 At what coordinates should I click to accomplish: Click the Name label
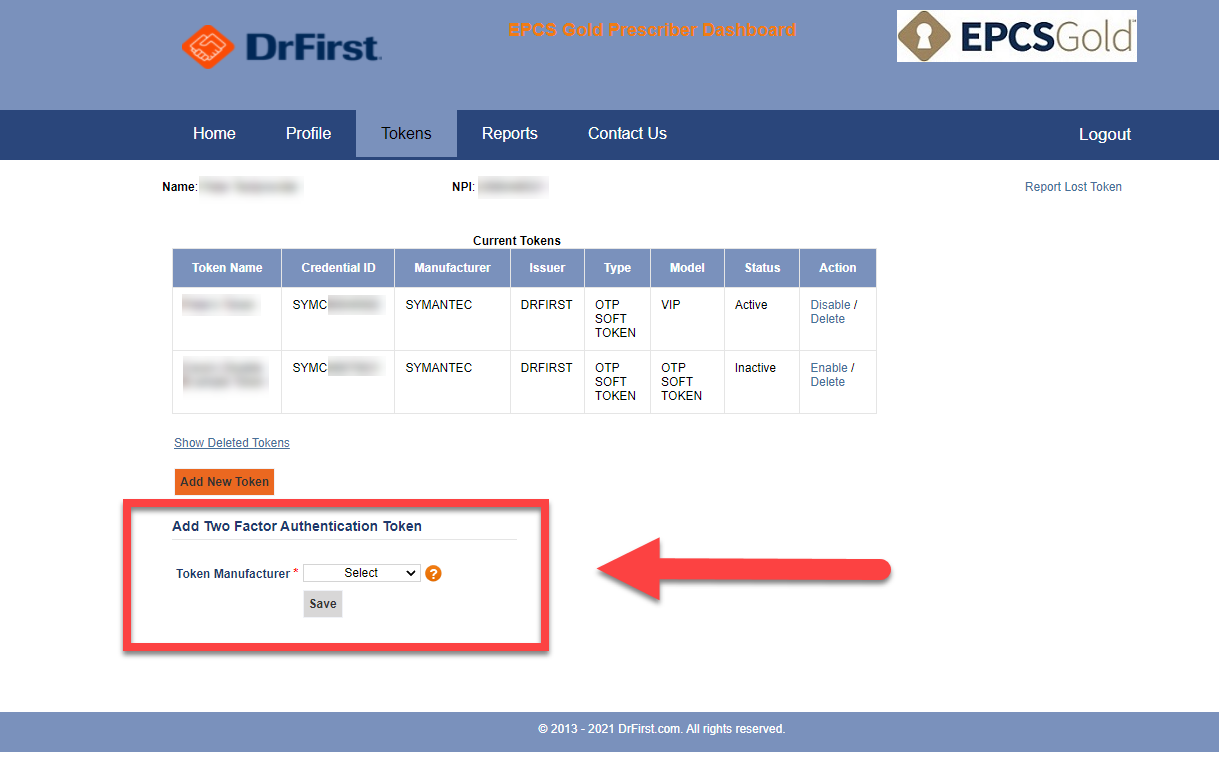click(180, 187)
